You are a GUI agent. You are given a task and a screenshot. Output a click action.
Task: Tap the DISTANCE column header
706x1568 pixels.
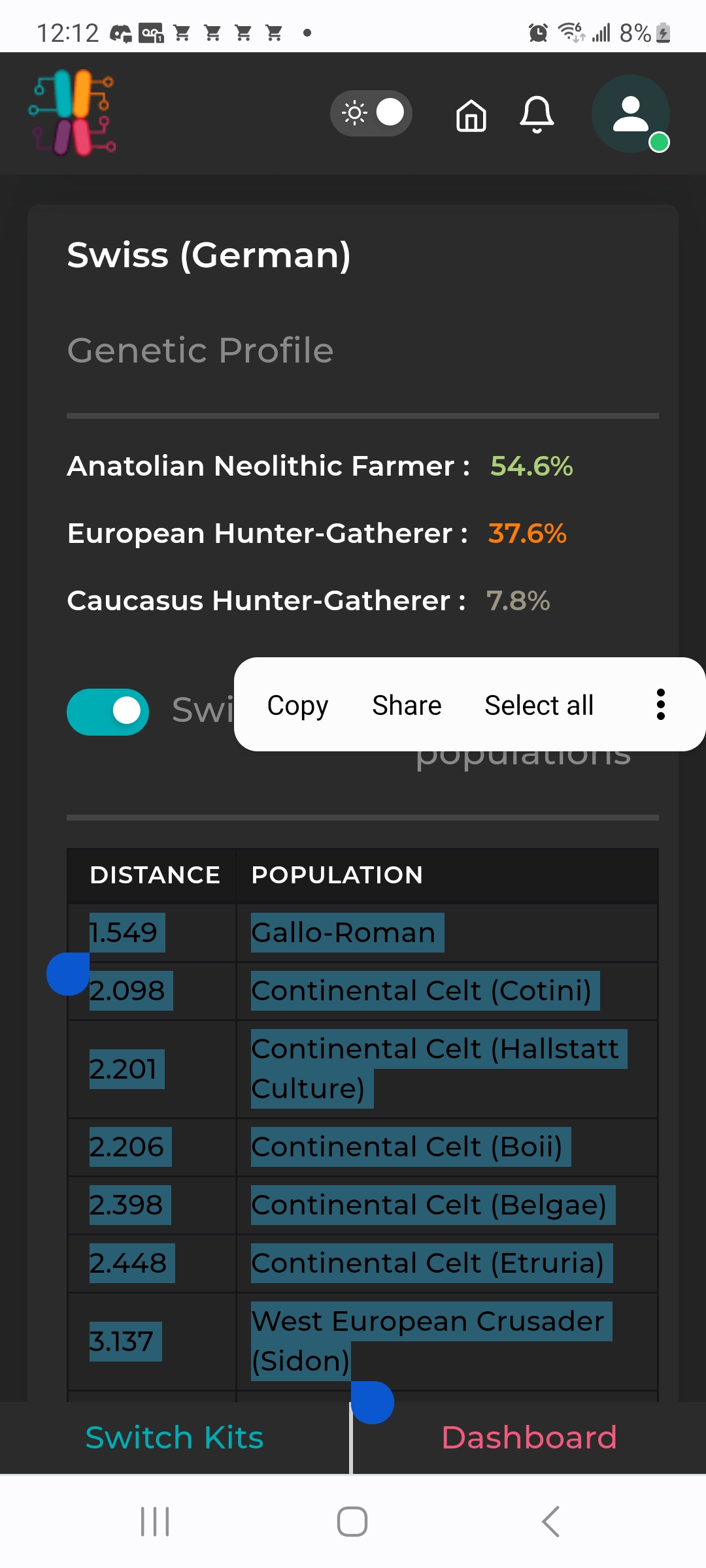(155, 875)
